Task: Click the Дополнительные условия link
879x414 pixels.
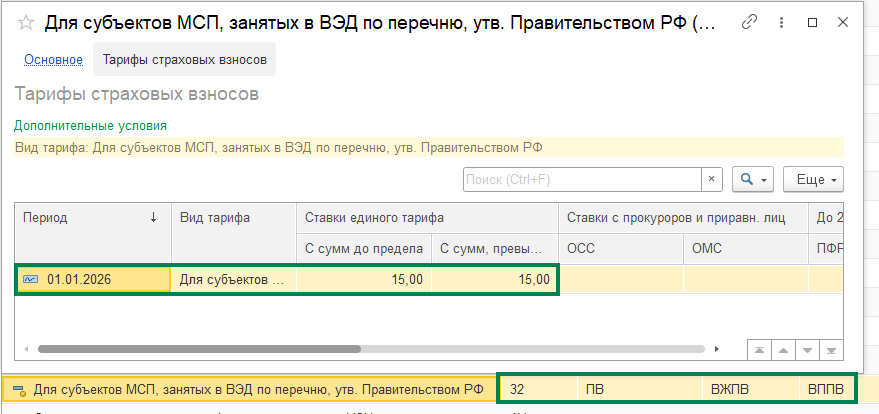Action: click(90, 126)
